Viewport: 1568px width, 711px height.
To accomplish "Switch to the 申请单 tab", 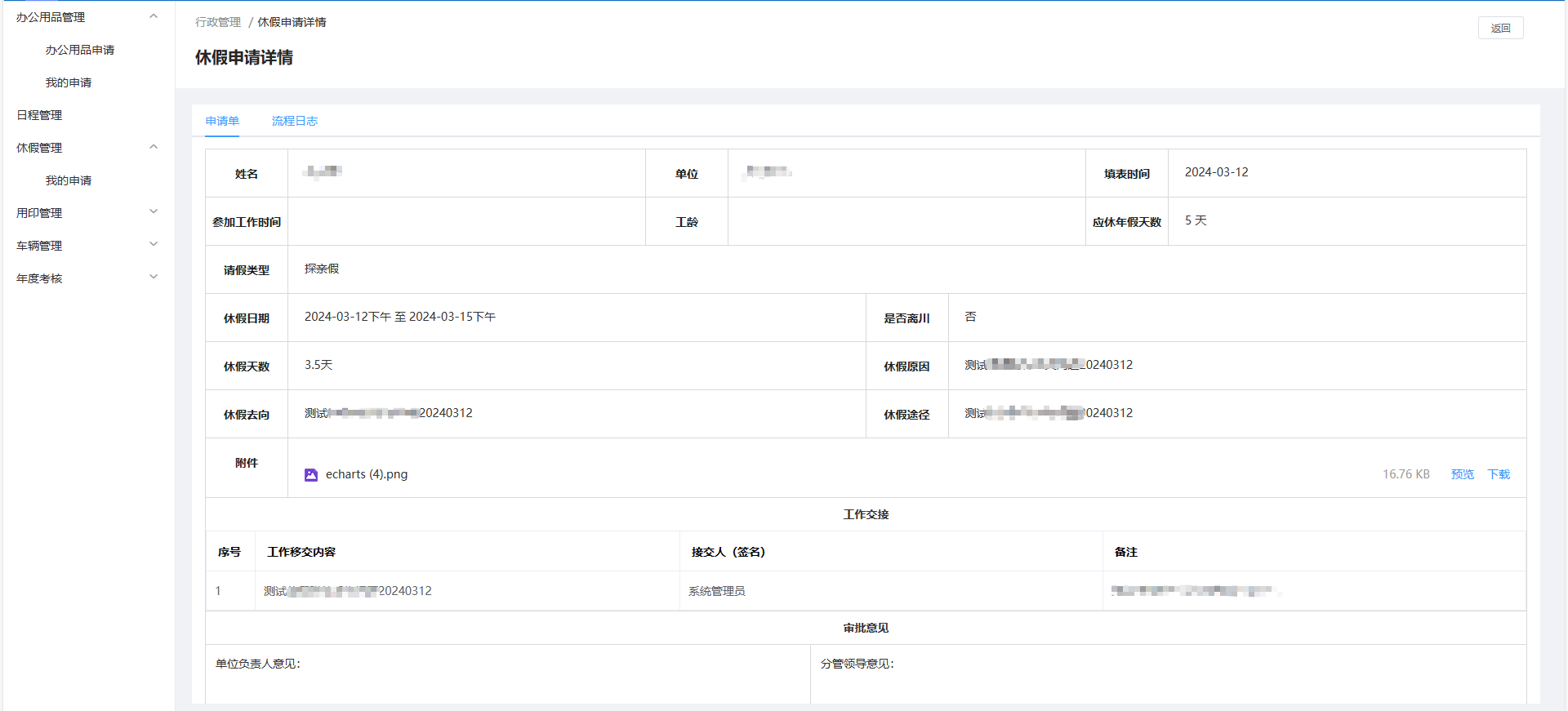I will pyautogui.click(x=222, y=121).
